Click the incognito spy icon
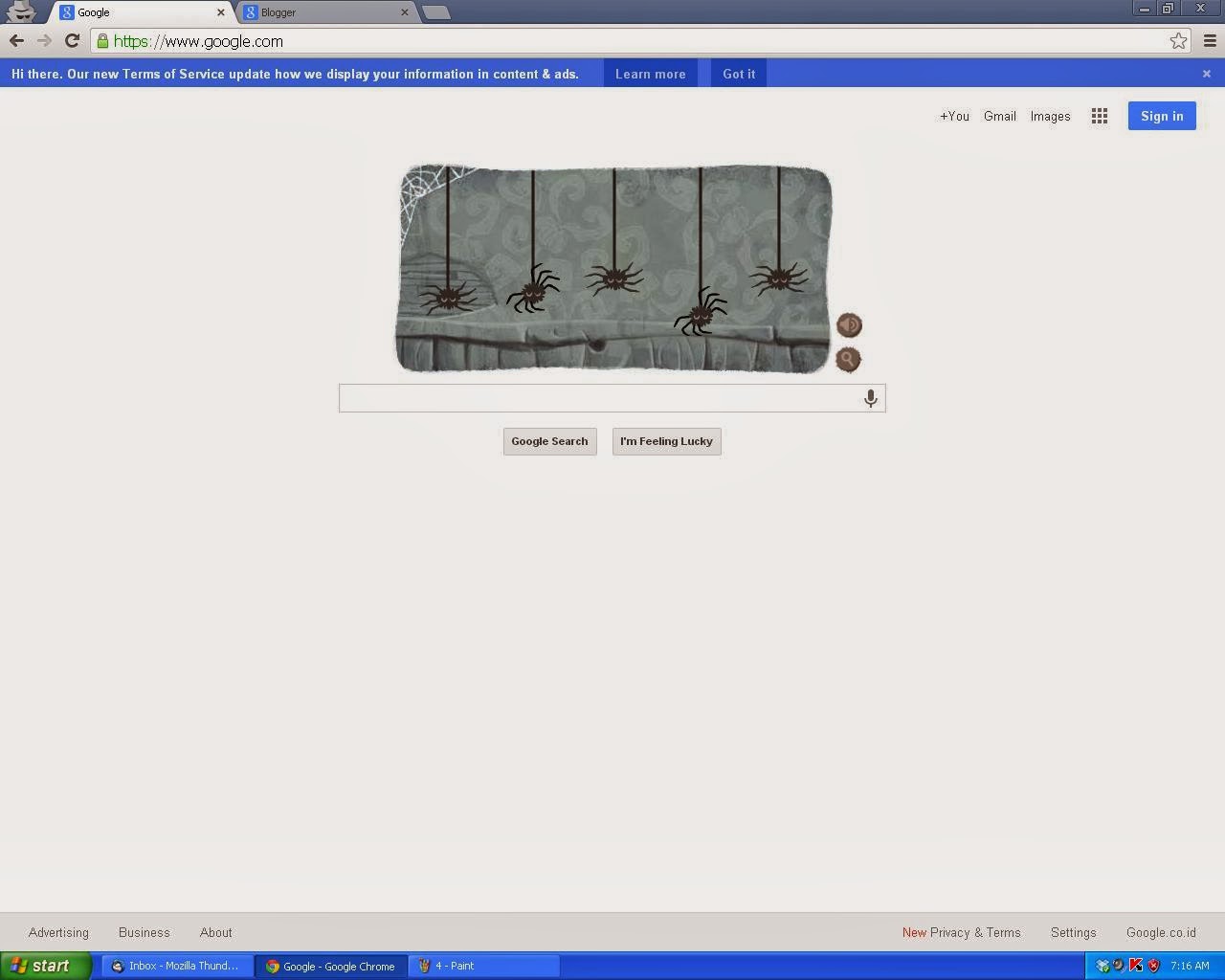Viewport: 1225px width, 980px height. [21, 11]
